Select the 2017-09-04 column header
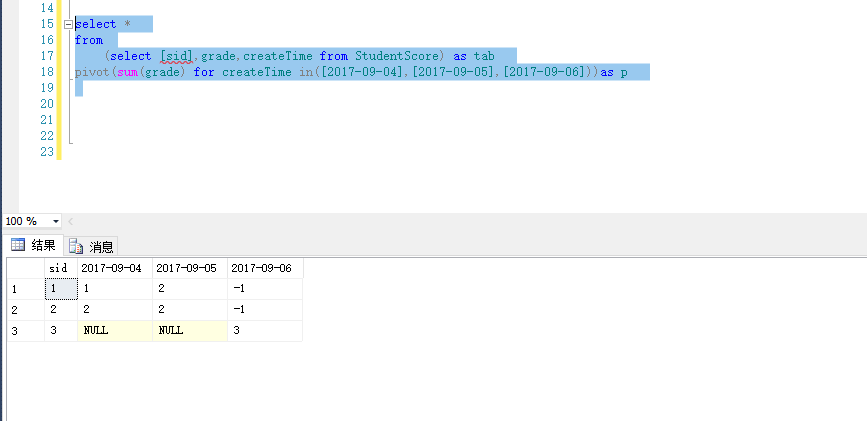This screenshot has width=867, height=421. tap(115, 268)
